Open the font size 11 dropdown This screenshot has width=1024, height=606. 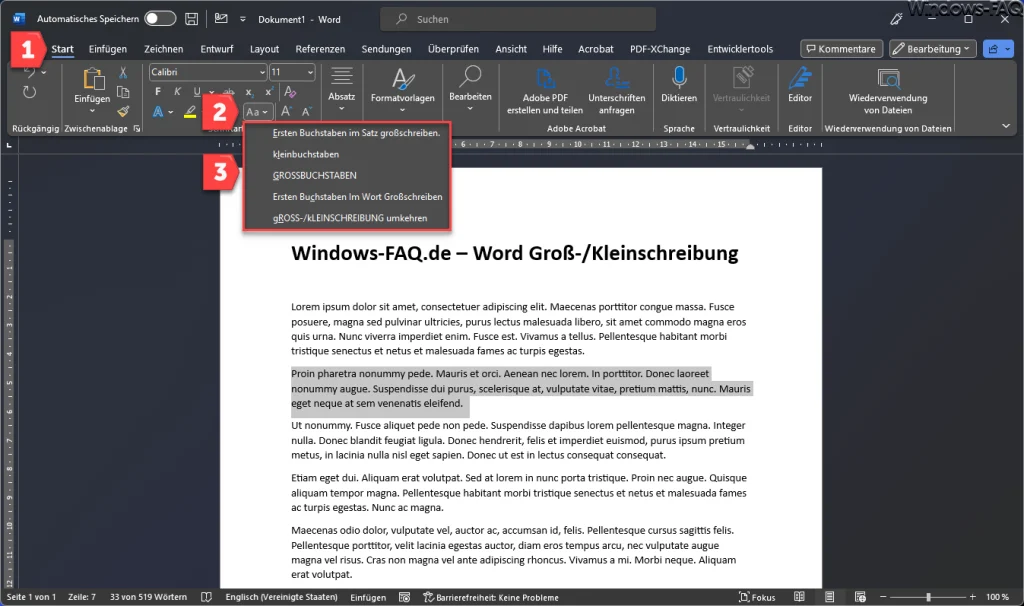(x=310, y=72)
